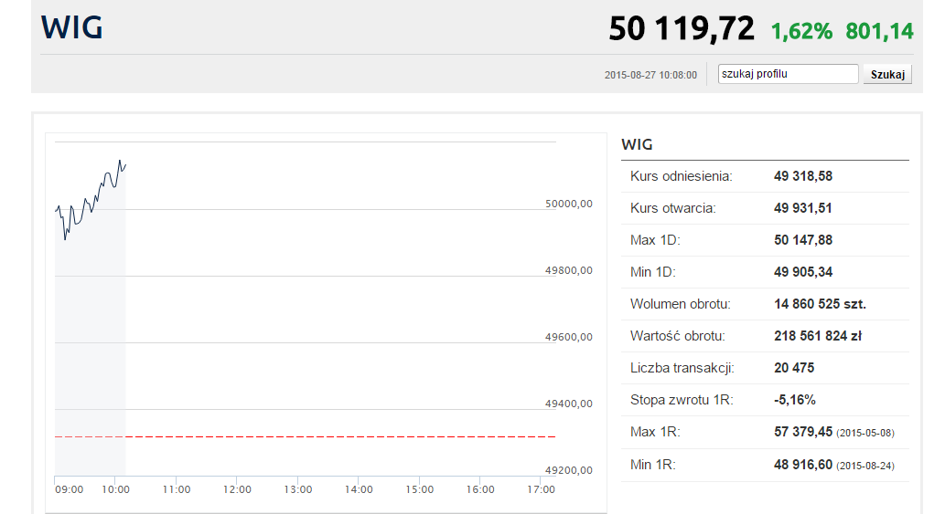Click the 49400,00 price axis label
This screenshot has width=945, height=514.
569,403
